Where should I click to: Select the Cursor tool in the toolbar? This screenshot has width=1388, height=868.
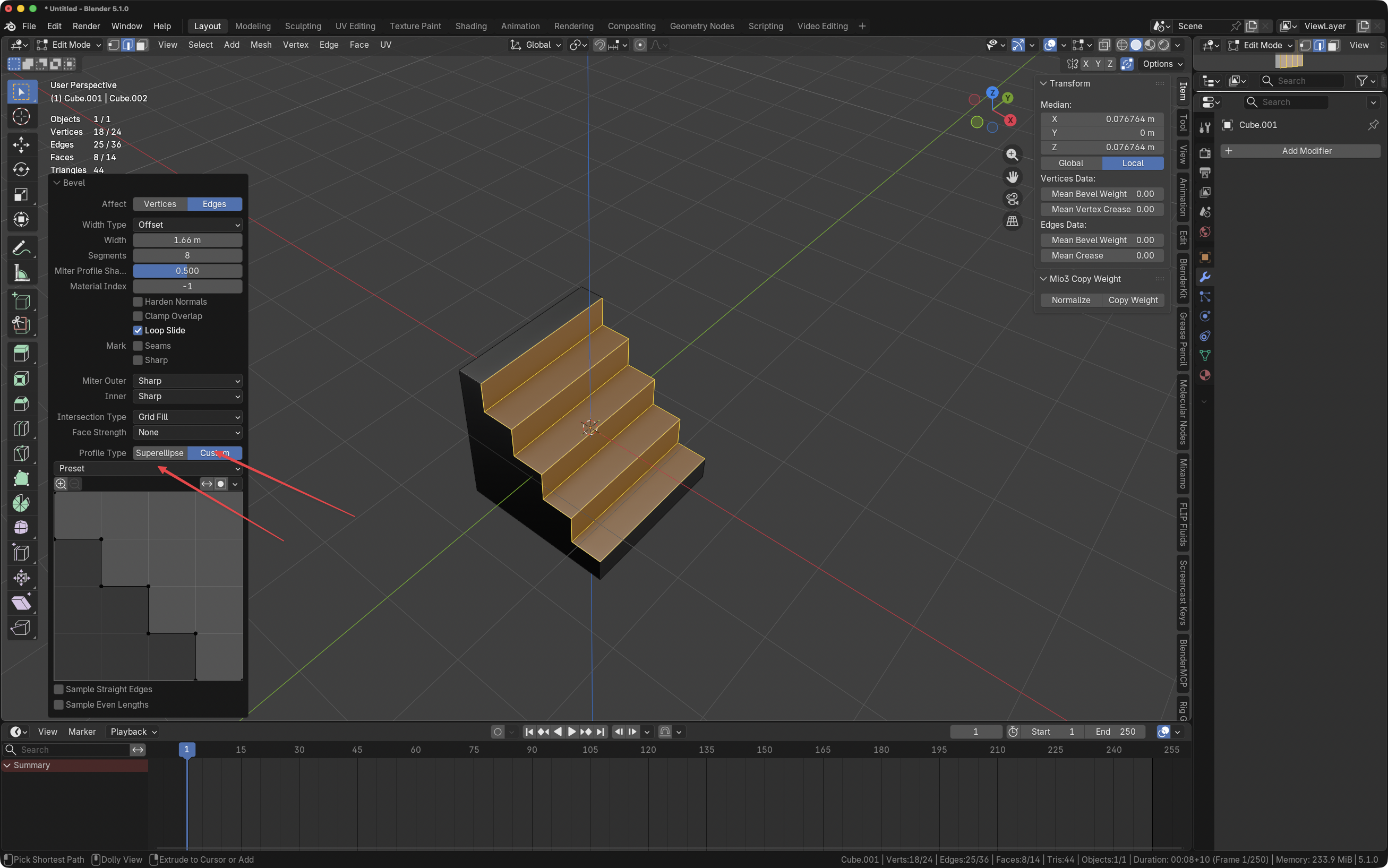pyautogui.click(x=21, y=117)
